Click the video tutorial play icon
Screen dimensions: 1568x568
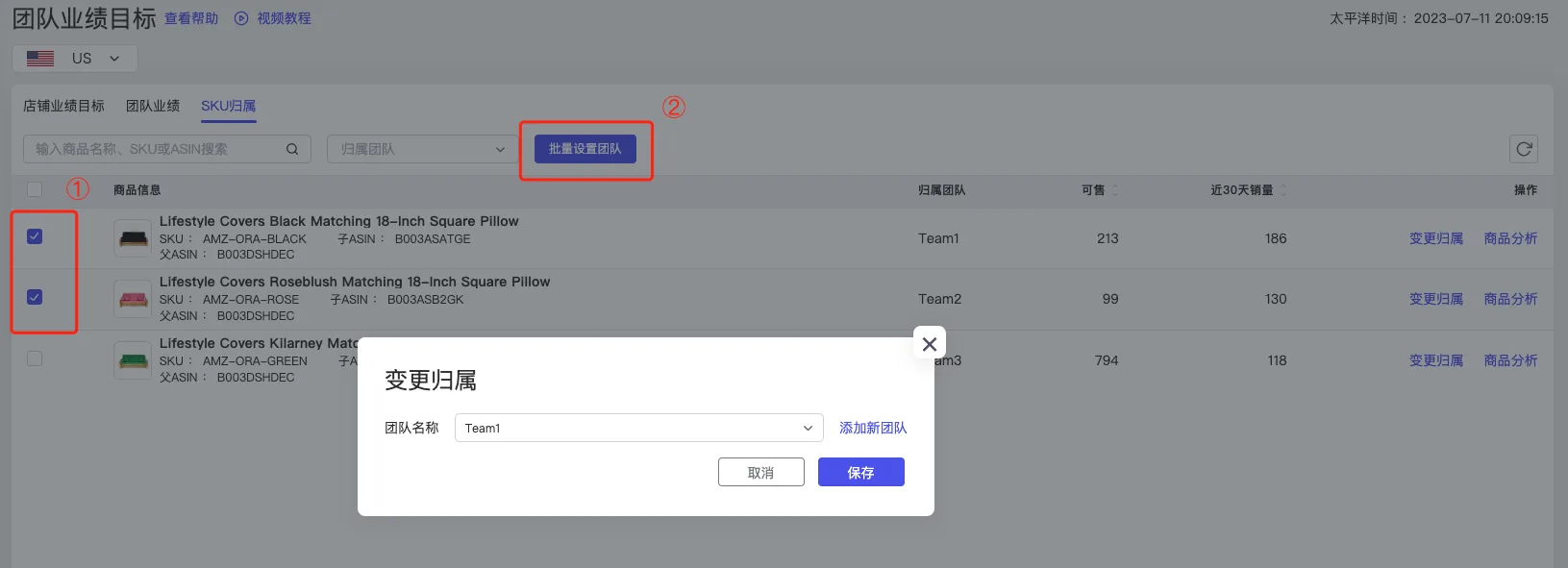click(x=241, y=18)
